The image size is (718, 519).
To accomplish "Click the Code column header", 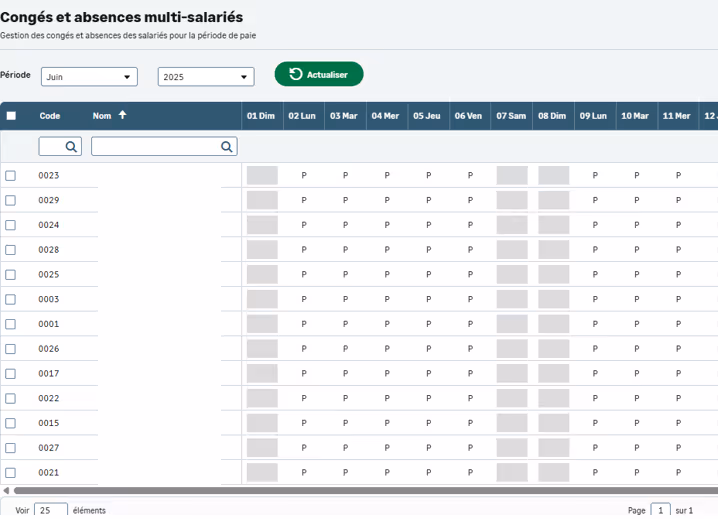I will pos(49,116).
